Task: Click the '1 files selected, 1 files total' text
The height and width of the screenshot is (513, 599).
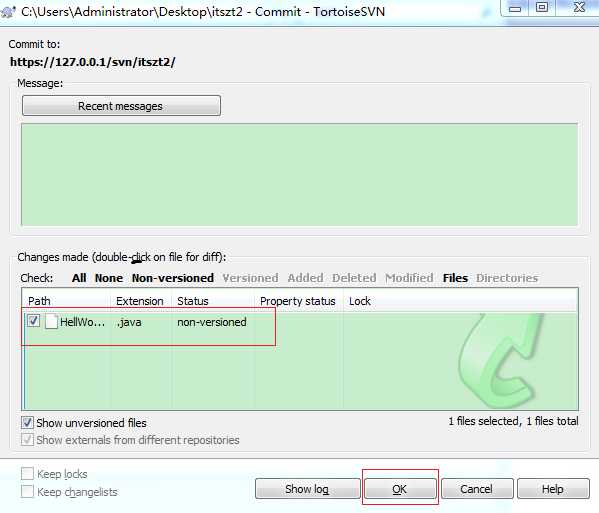Action: click(513, 421)
